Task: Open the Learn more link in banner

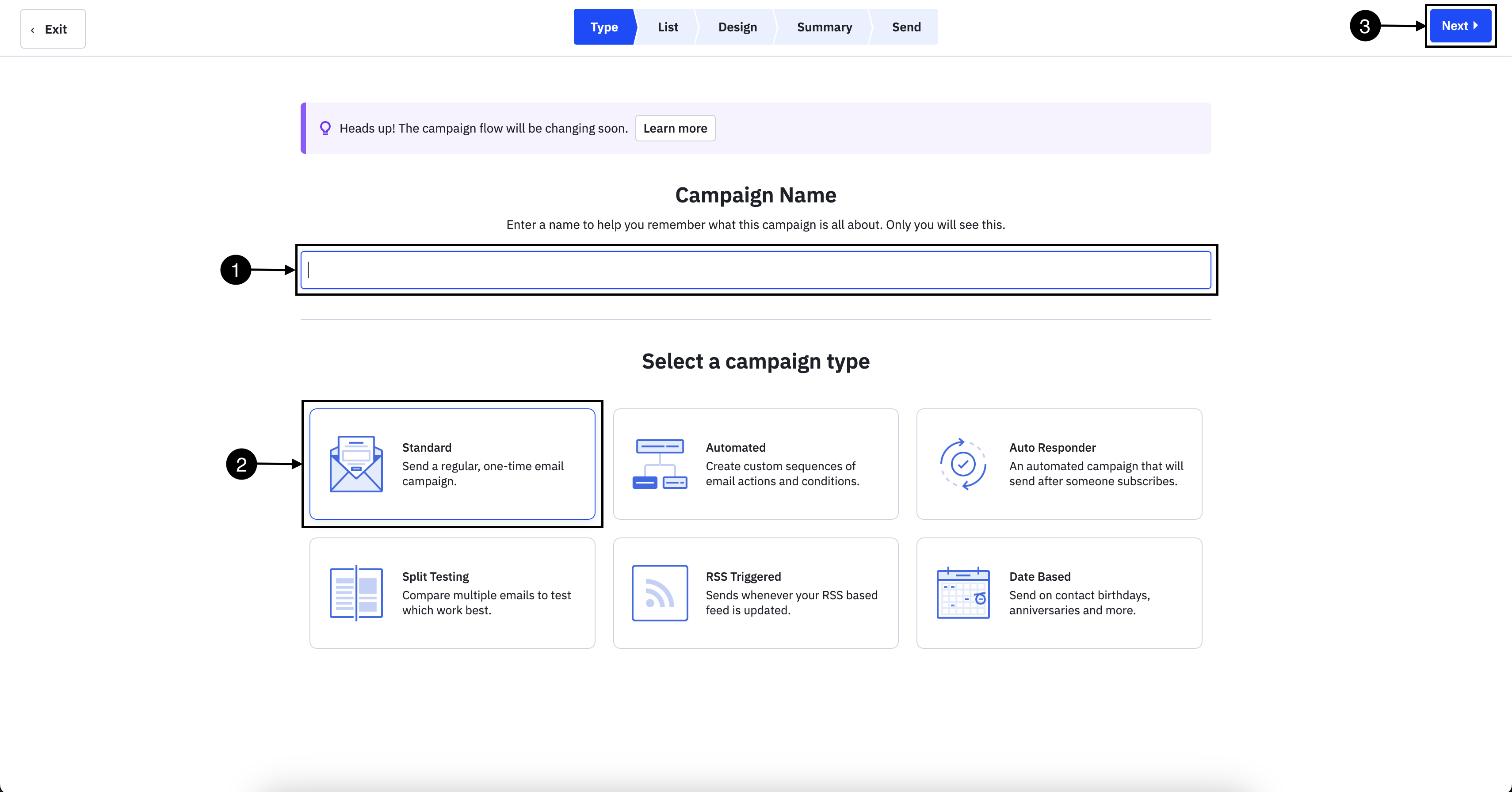Action: click(675, 128)
